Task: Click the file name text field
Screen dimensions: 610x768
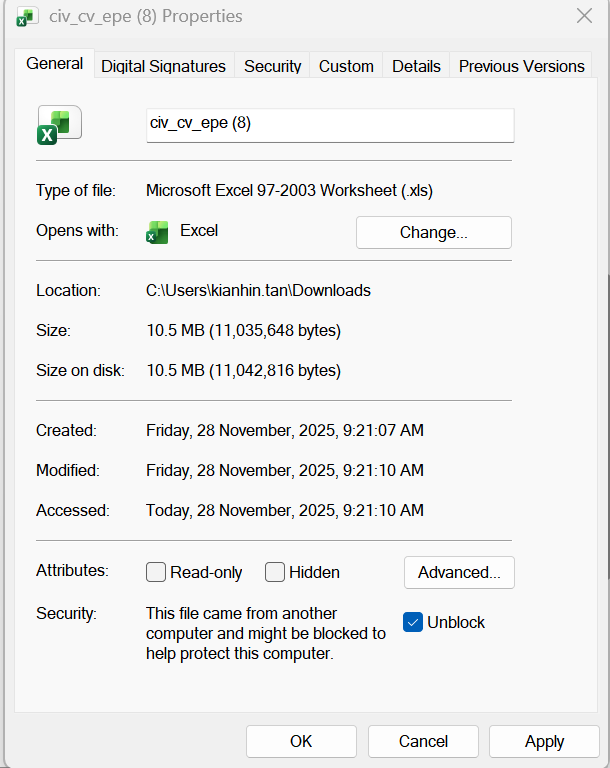Action: pos(330,125)
